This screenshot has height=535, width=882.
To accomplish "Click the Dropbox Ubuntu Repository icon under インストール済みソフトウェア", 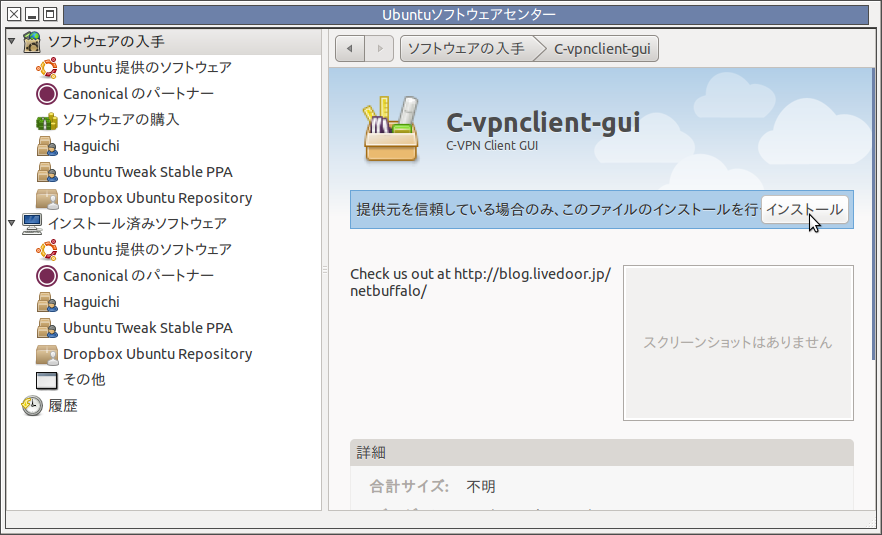I will 47,354.
